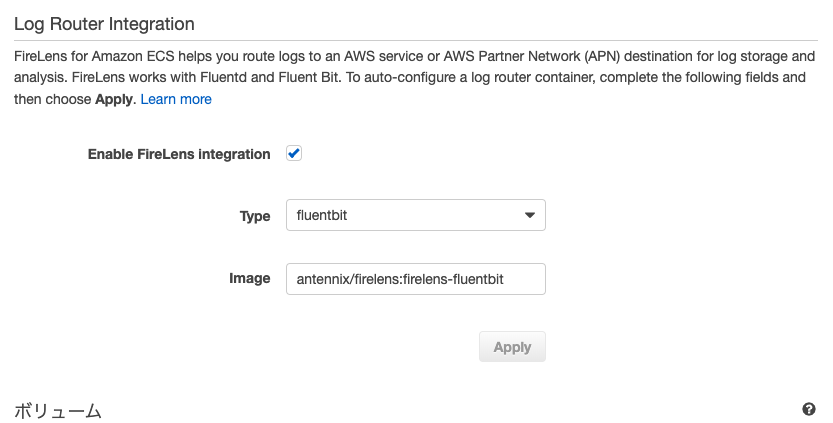Uncheck Enable FireLens integration checkbox
This screenshot has width=833, height=423.
pos(294,154)
